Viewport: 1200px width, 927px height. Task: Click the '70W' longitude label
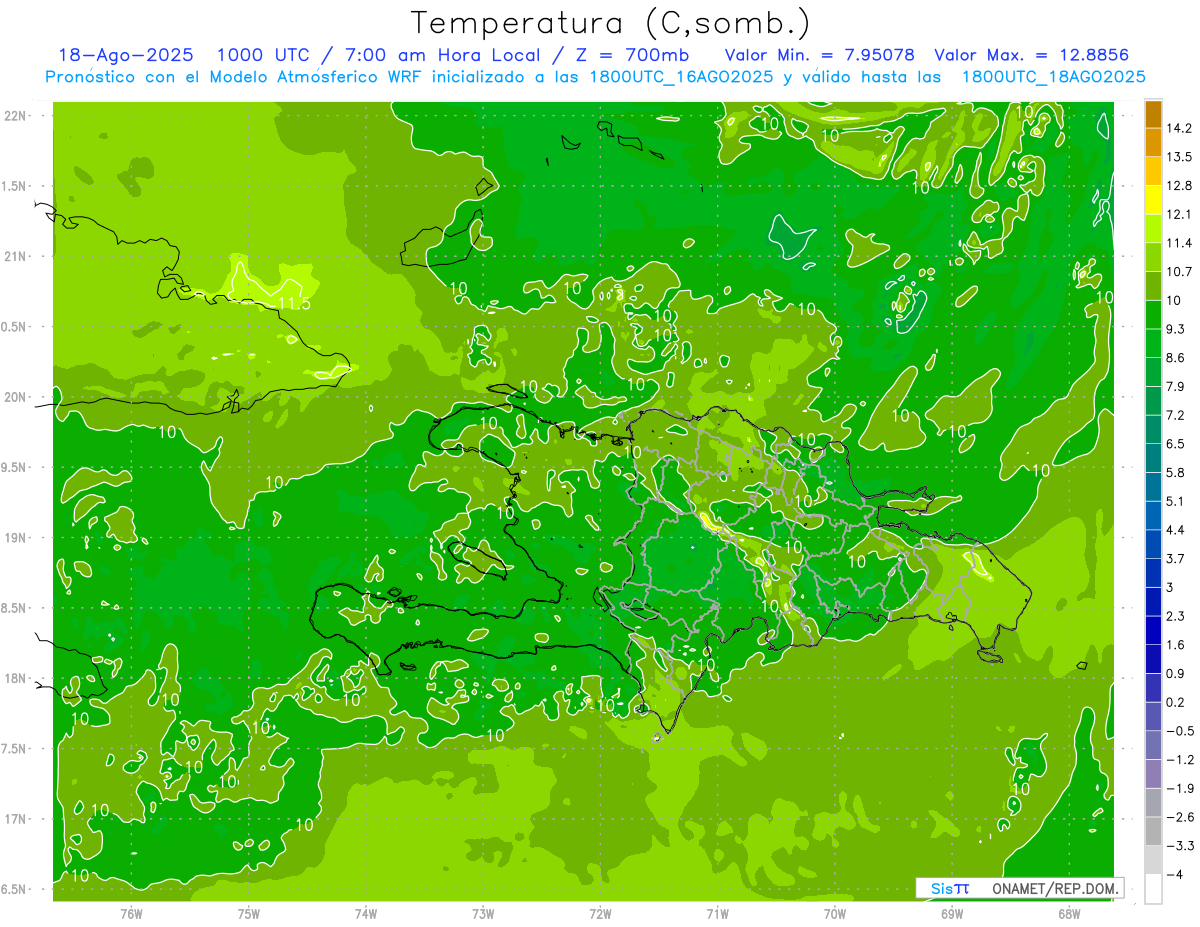pyautogui.click(x=835, y=913)
